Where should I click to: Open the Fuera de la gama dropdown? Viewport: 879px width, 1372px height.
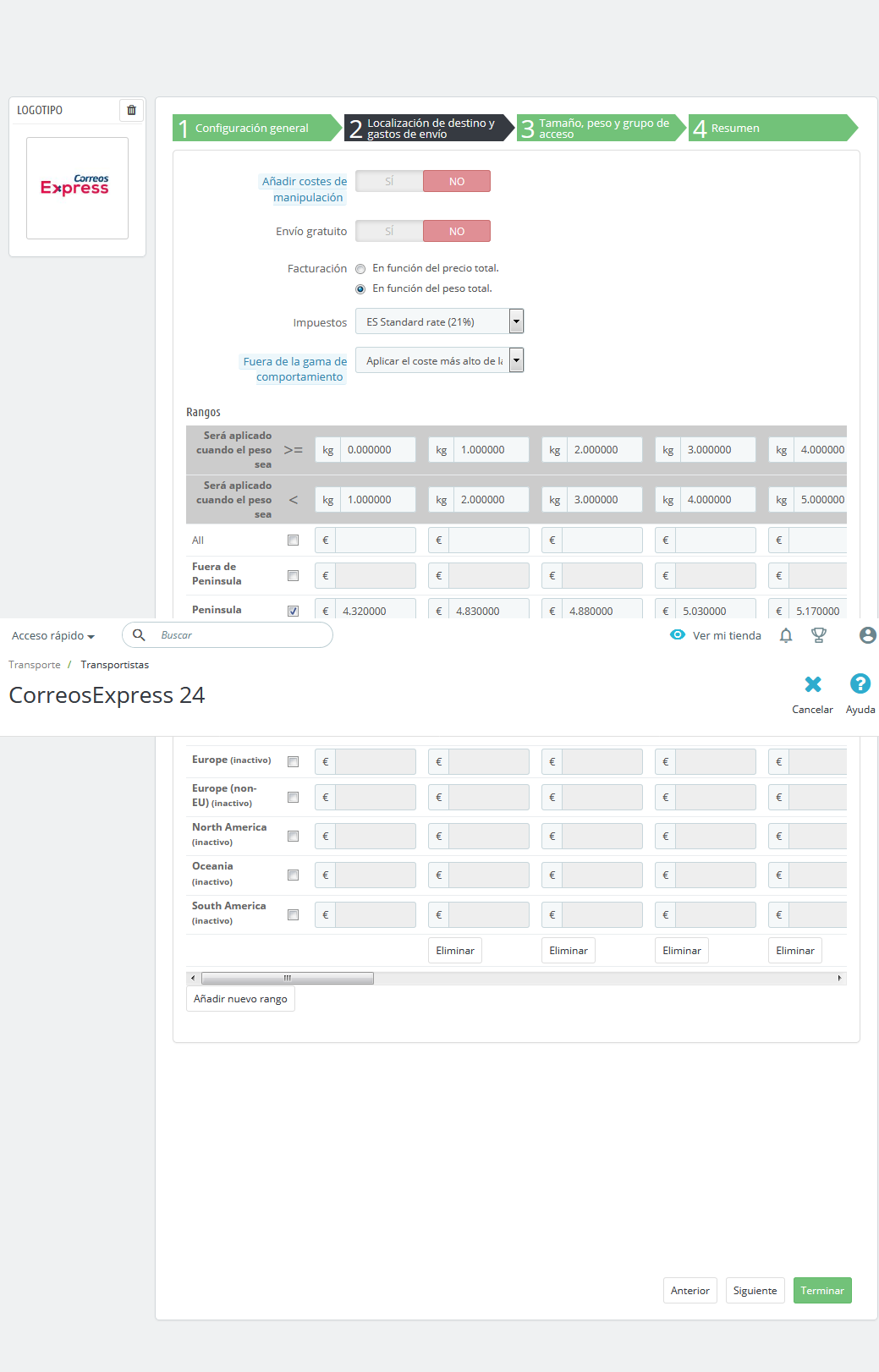click(x=439, y=360)
